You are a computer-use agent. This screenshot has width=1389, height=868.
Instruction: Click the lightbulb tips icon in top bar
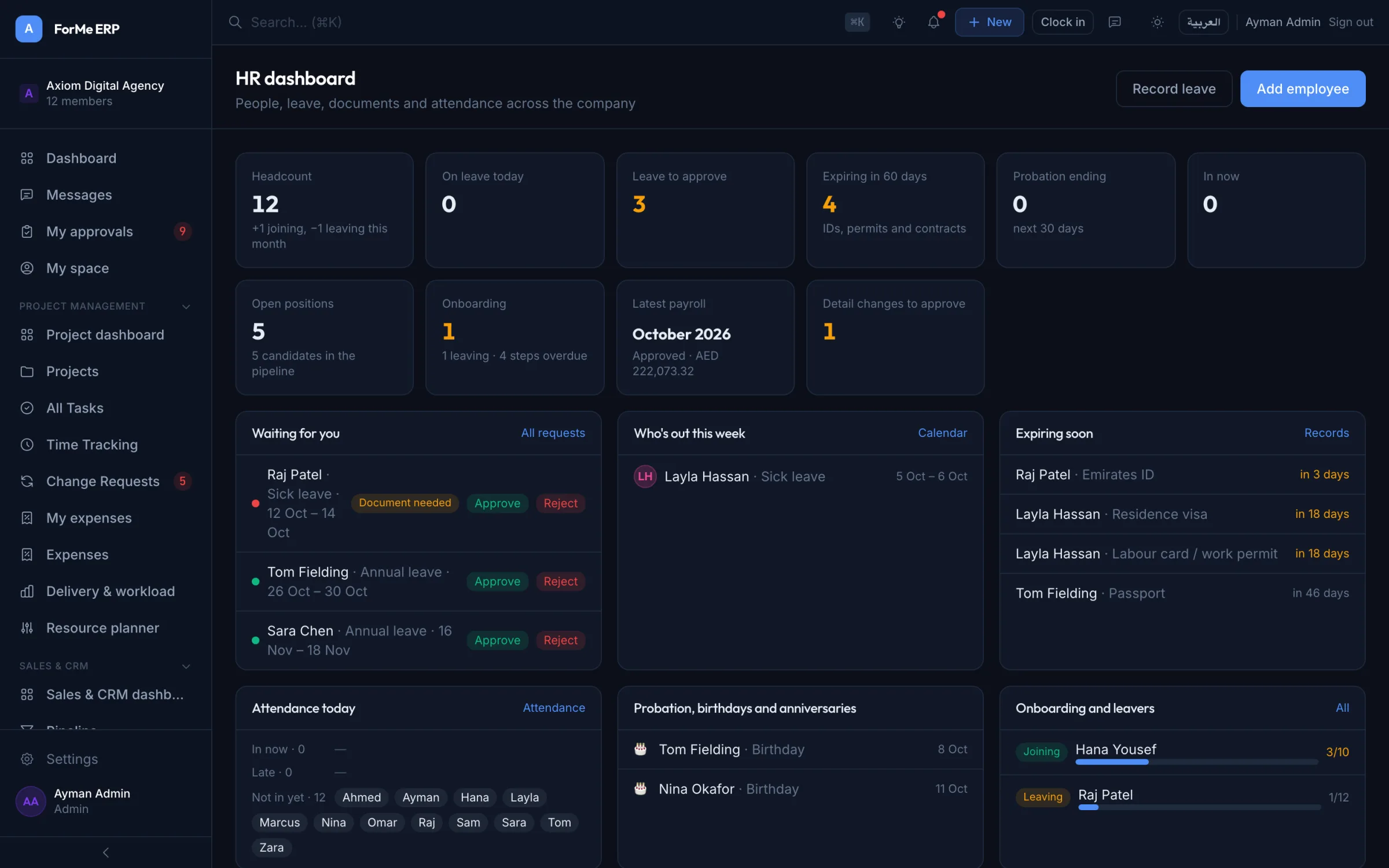pyautogui.click(x=899, y=22)
